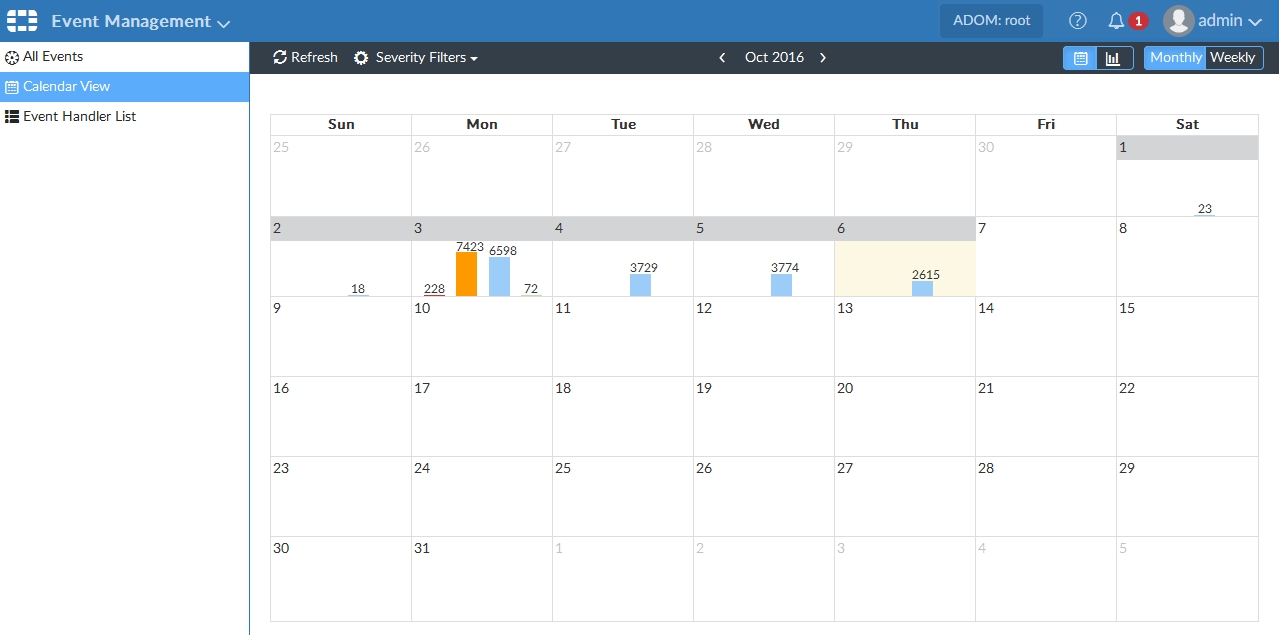1279x635 pixels.
Task: Select the Monthly view toggle
Action: [1175, 58]
